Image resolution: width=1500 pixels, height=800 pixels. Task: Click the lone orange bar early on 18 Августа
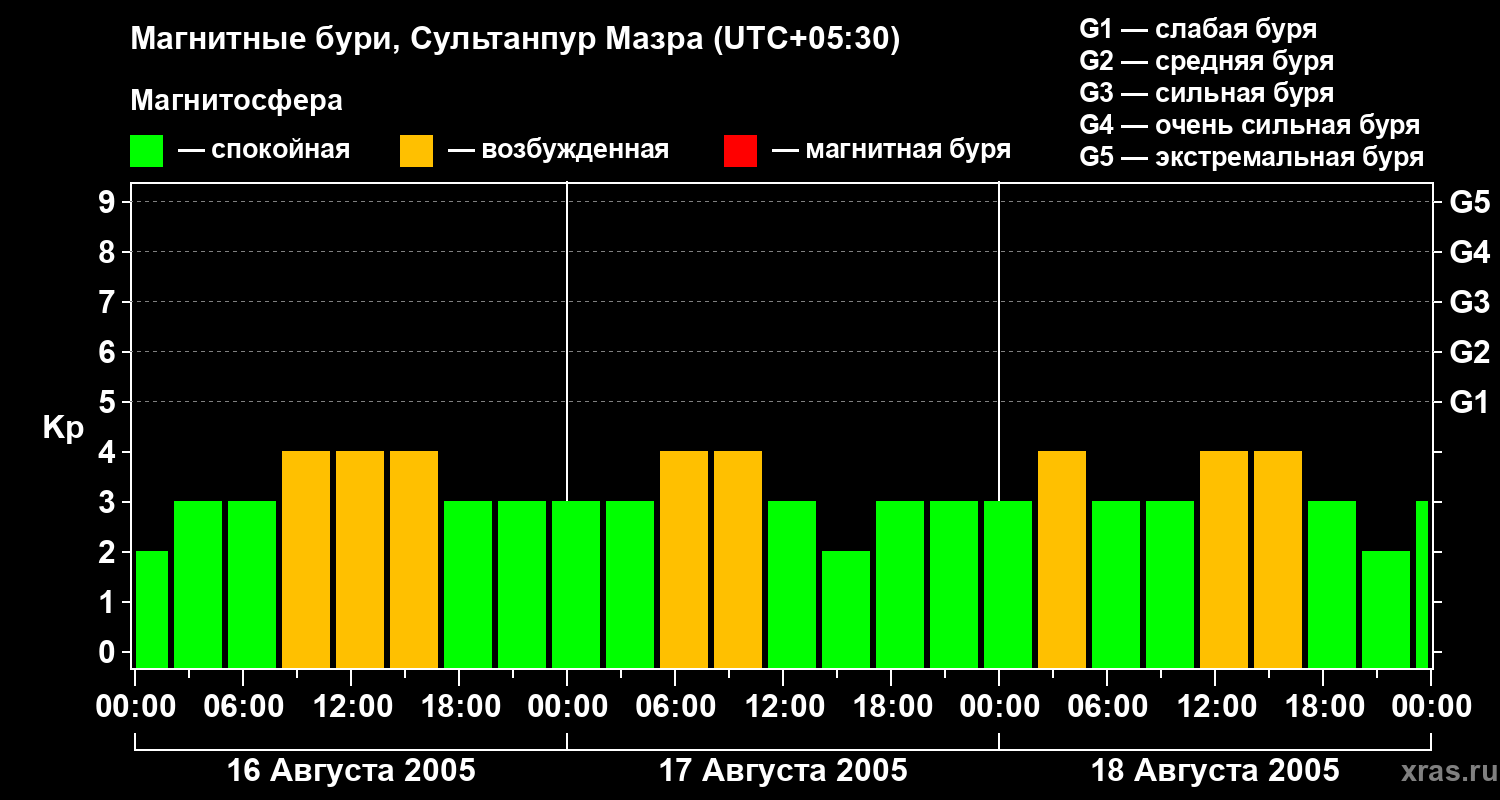coord(1062,560)
